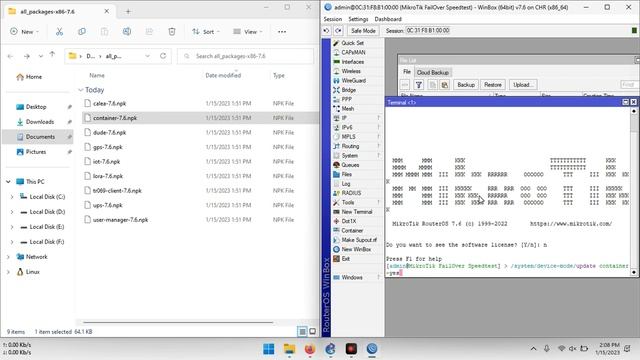
Task: Select the File tab in File List
Action: pos(407,72)
